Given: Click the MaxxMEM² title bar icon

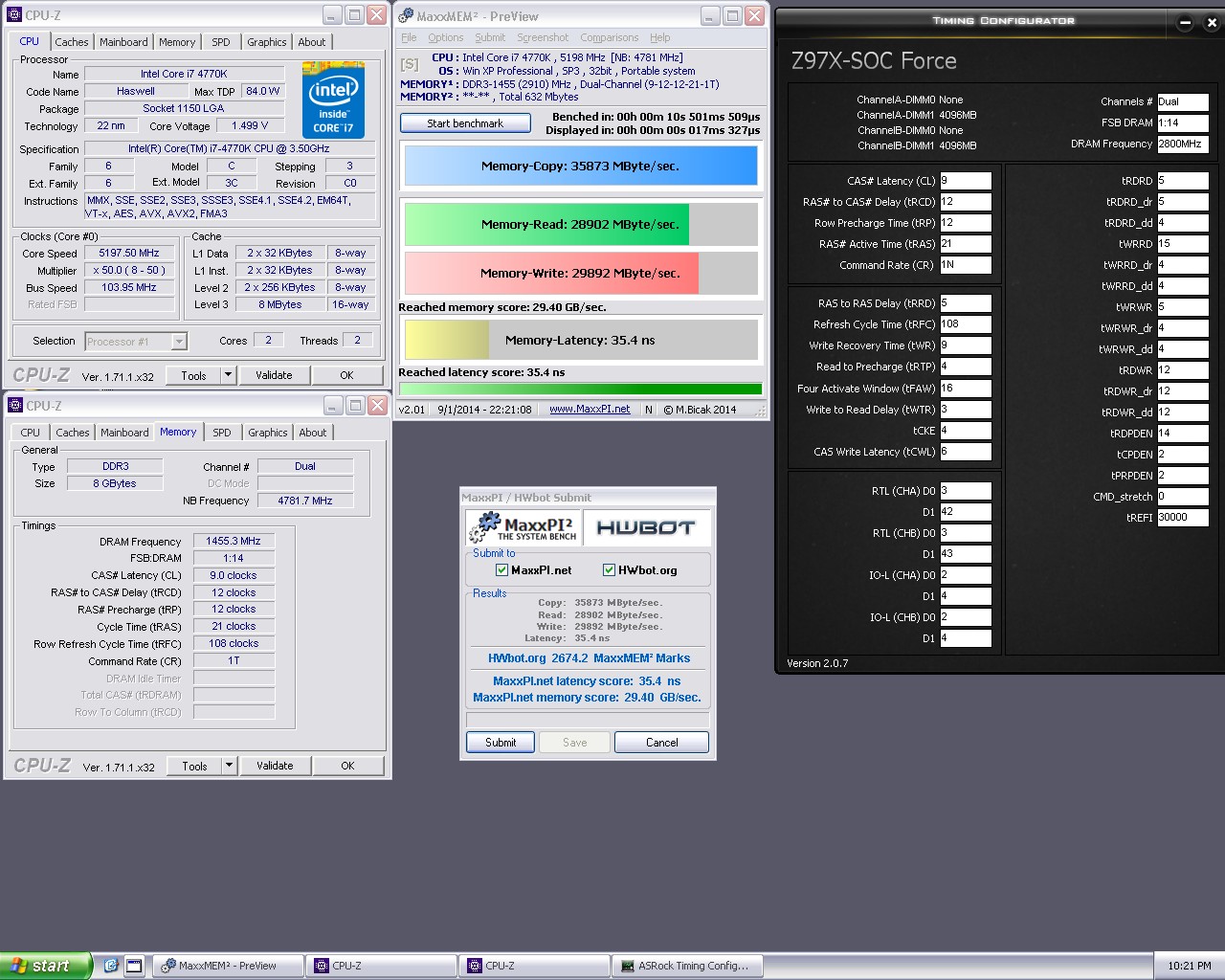Looking at the screenshot, I should [406, 15].
